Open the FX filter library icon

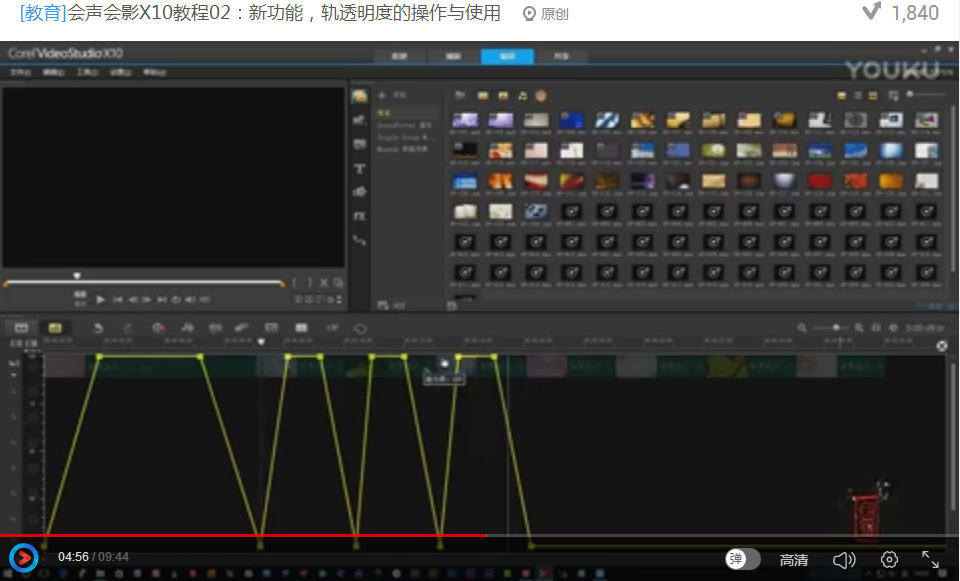359,216
